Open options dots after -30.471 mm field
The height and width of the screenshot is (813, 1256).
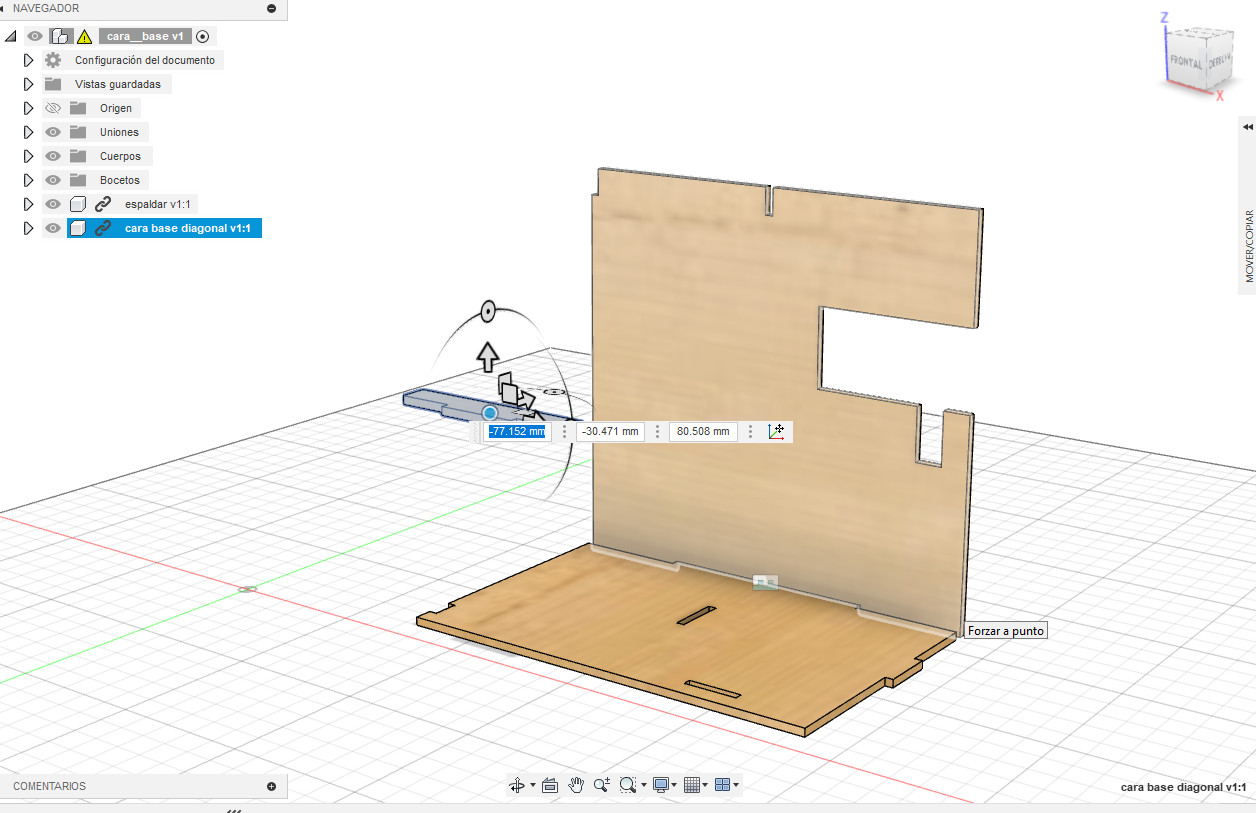657,431
